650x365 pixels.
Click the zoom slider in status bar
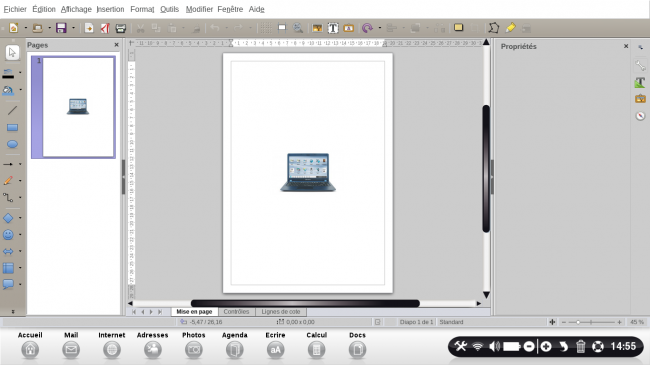pyautogui.click(x=591, y=322)
